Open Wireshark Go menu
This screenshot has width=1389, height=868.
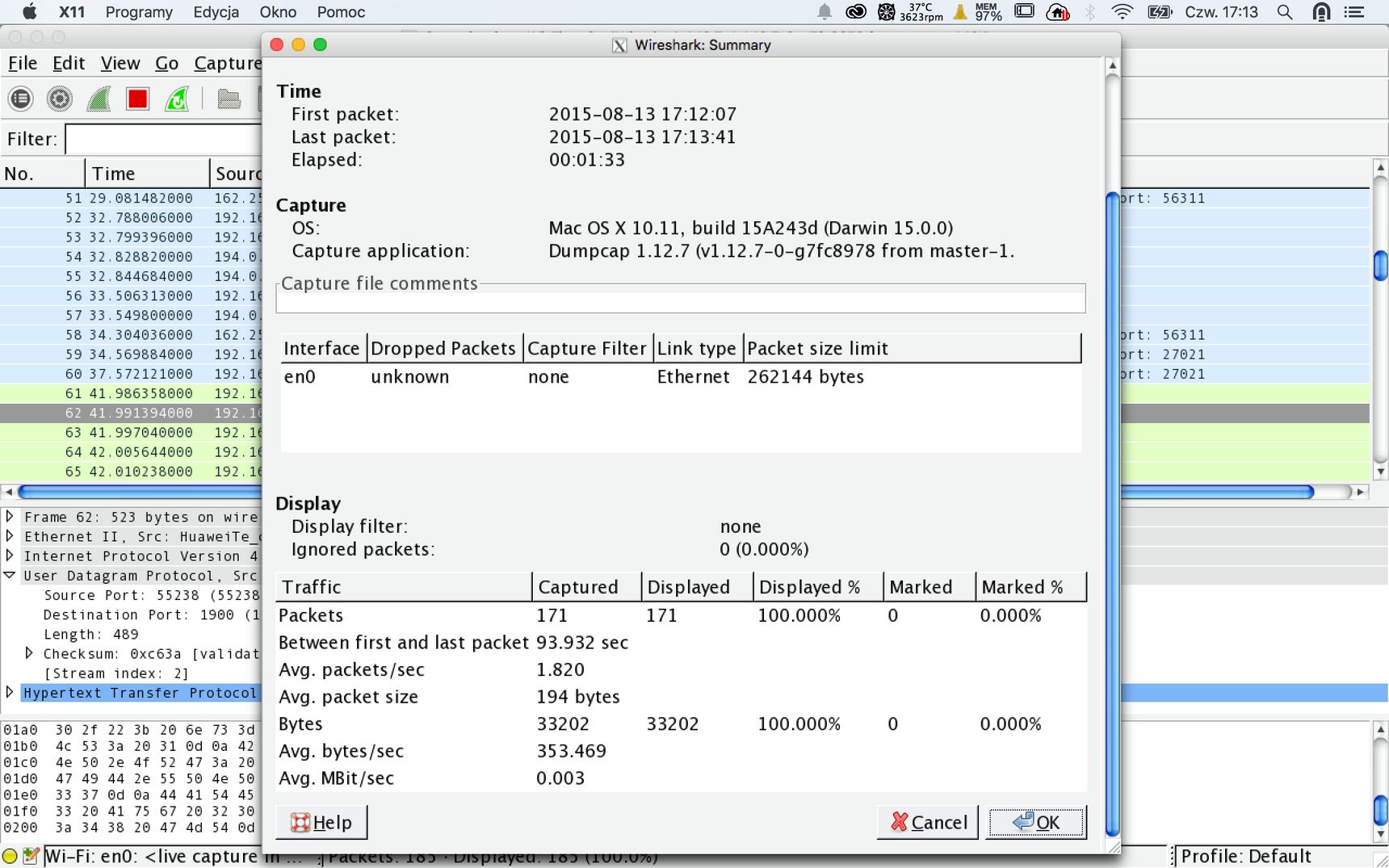point(166,63)
